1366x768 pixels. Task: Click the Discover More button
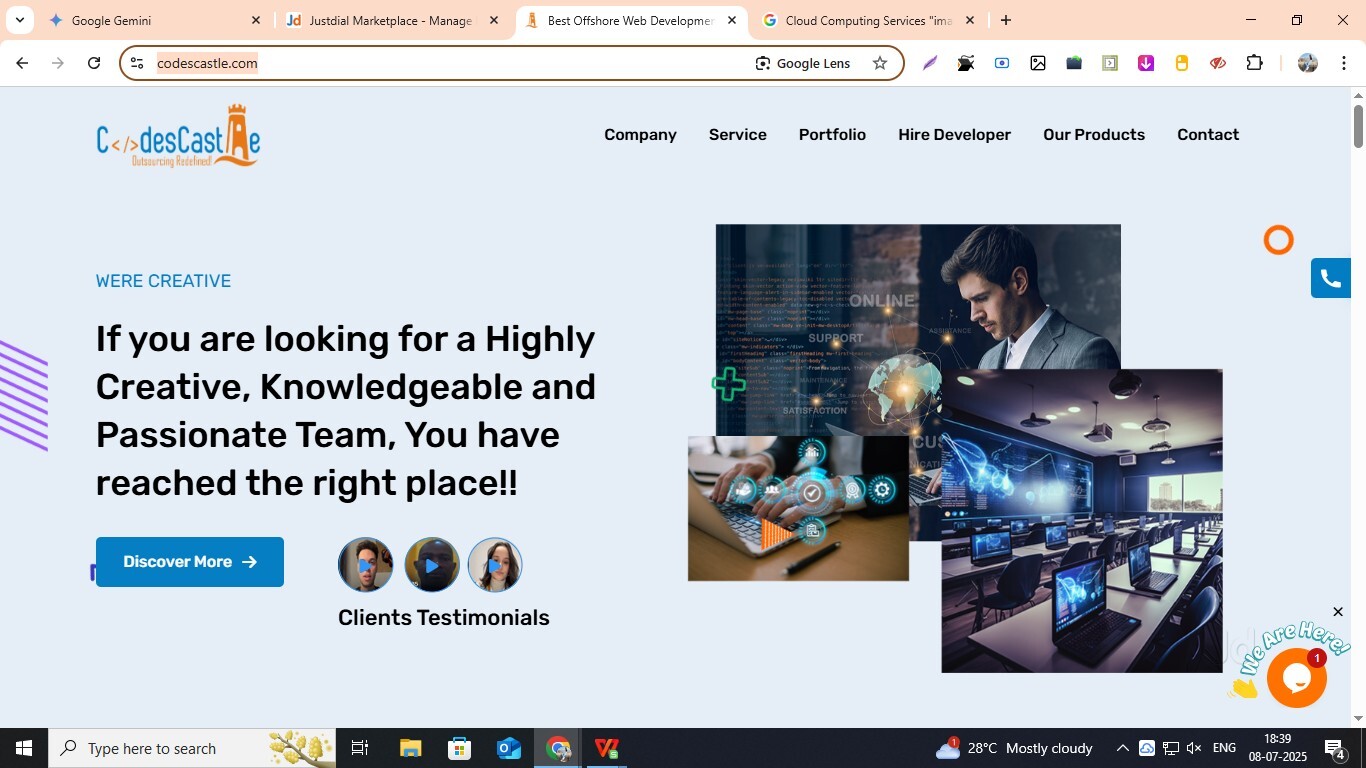(190, 562)
